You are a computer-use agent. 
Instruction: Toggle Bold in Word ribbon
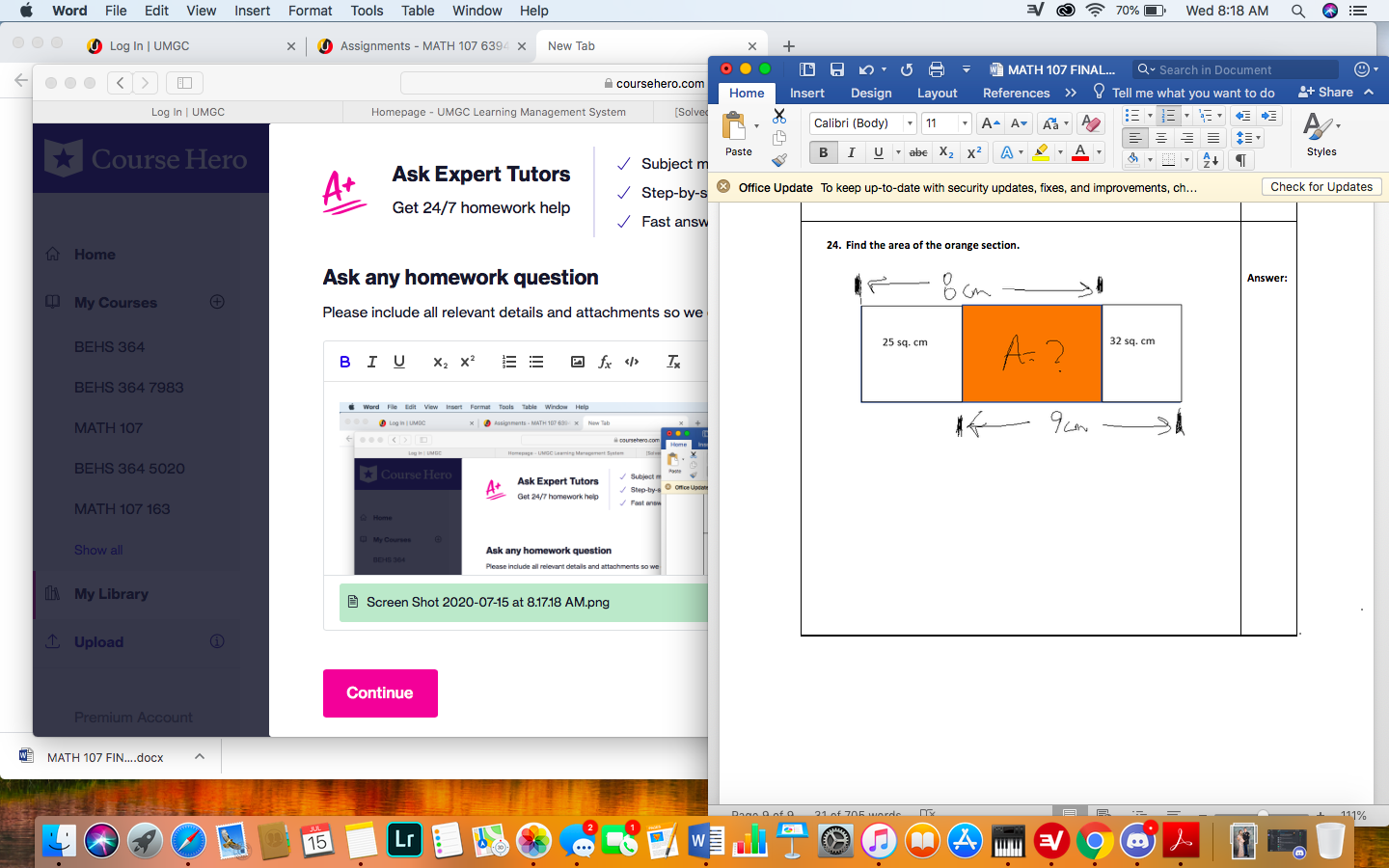(823, 152)
